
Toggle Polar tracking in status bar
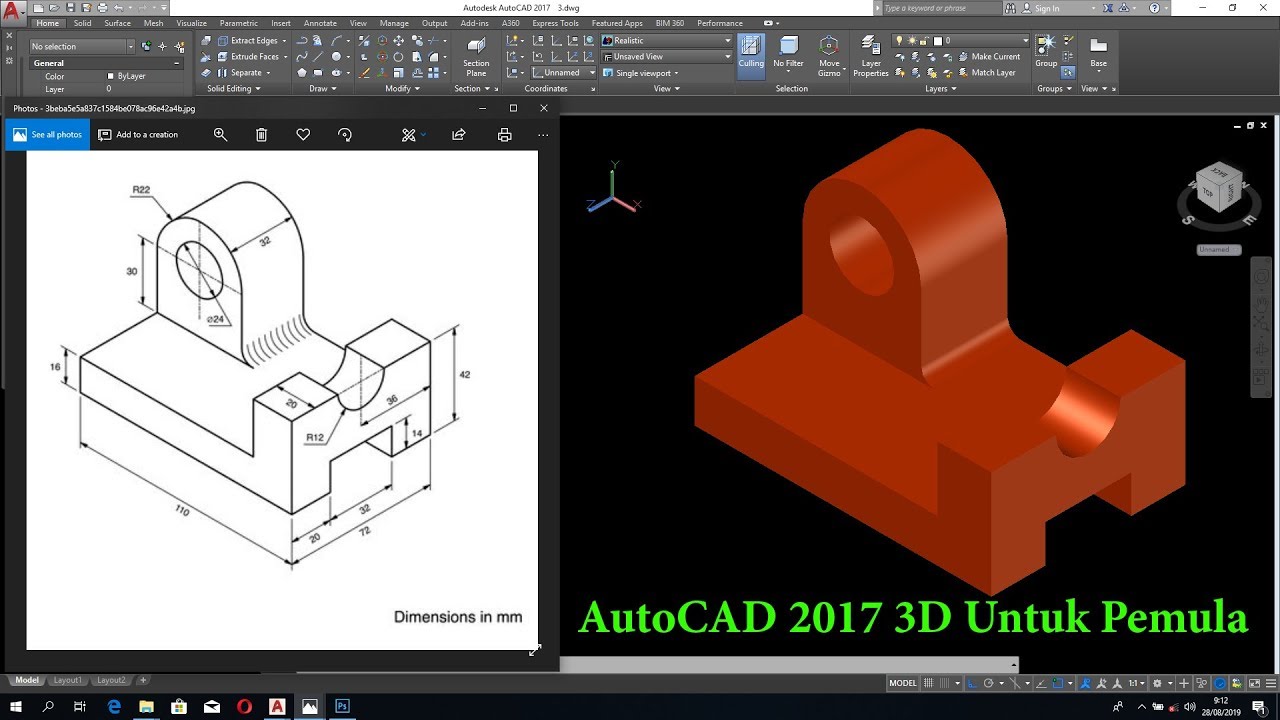click(x=988, y=683)
